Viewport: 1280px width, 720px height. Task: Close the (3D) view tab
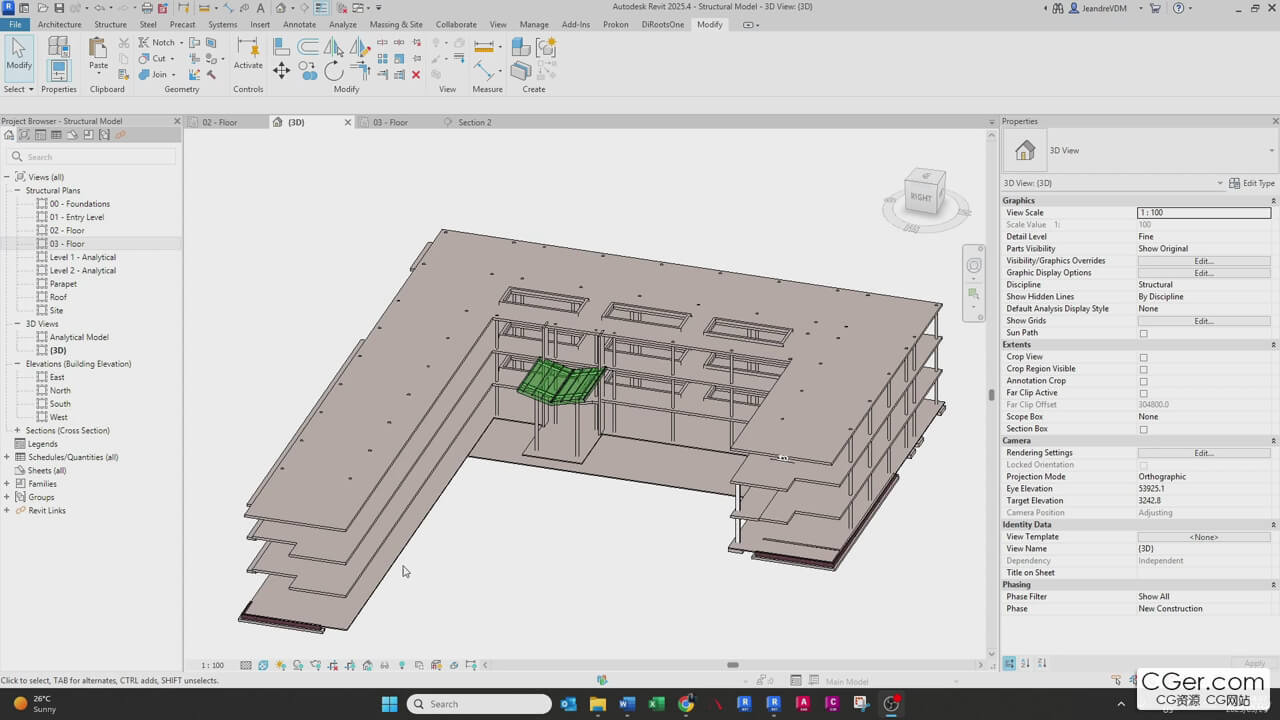coord(348,122)
